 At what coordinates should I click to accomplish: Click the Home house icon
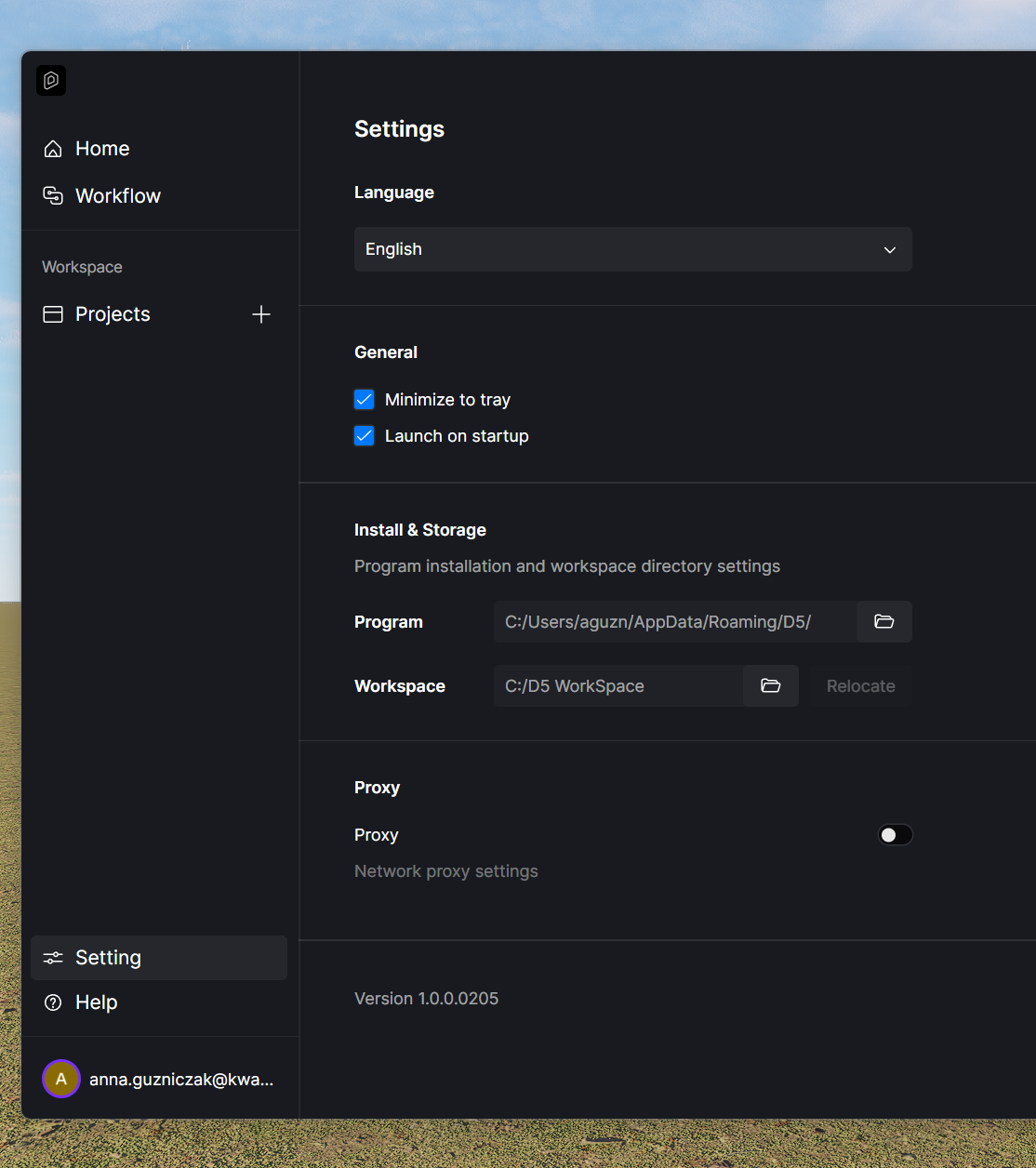click(53, 149)
